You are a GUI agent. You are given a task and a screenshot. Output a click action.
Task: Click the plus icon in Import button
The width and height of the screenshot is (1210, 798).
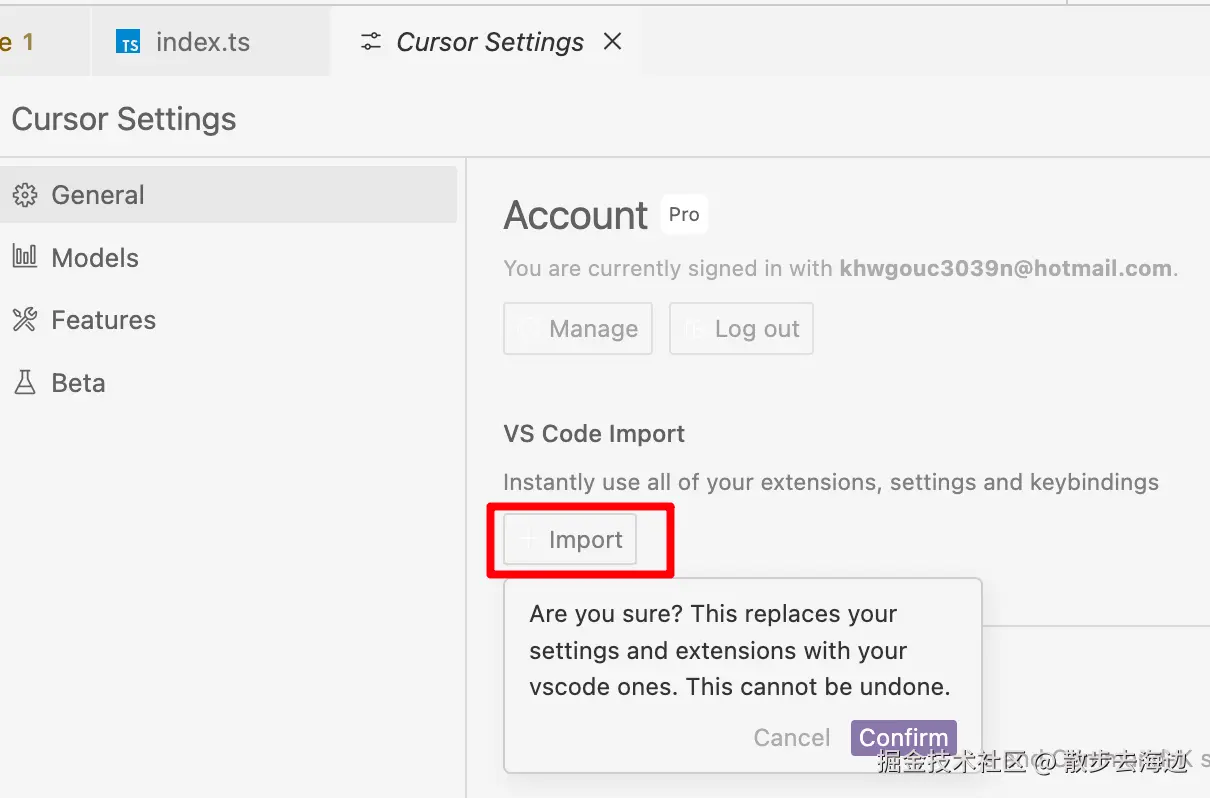pyautogui.click(x=528, y=540)
